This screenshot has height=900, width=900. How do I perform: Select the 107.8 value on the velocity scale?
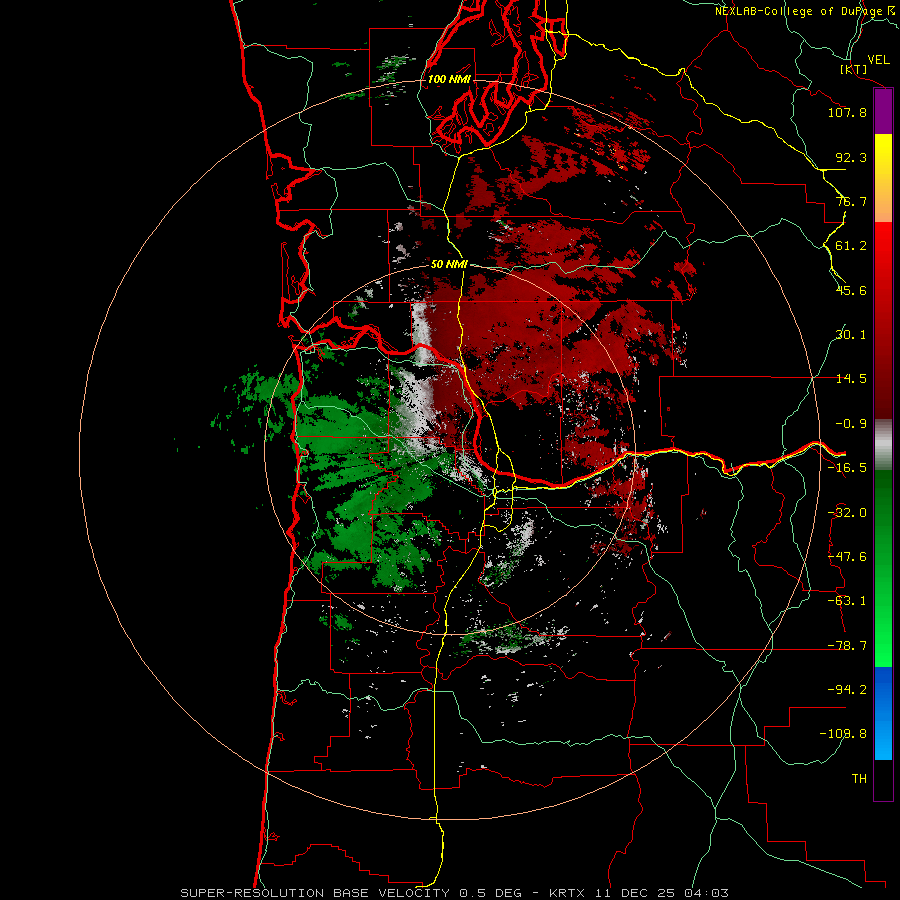[847, 112]
